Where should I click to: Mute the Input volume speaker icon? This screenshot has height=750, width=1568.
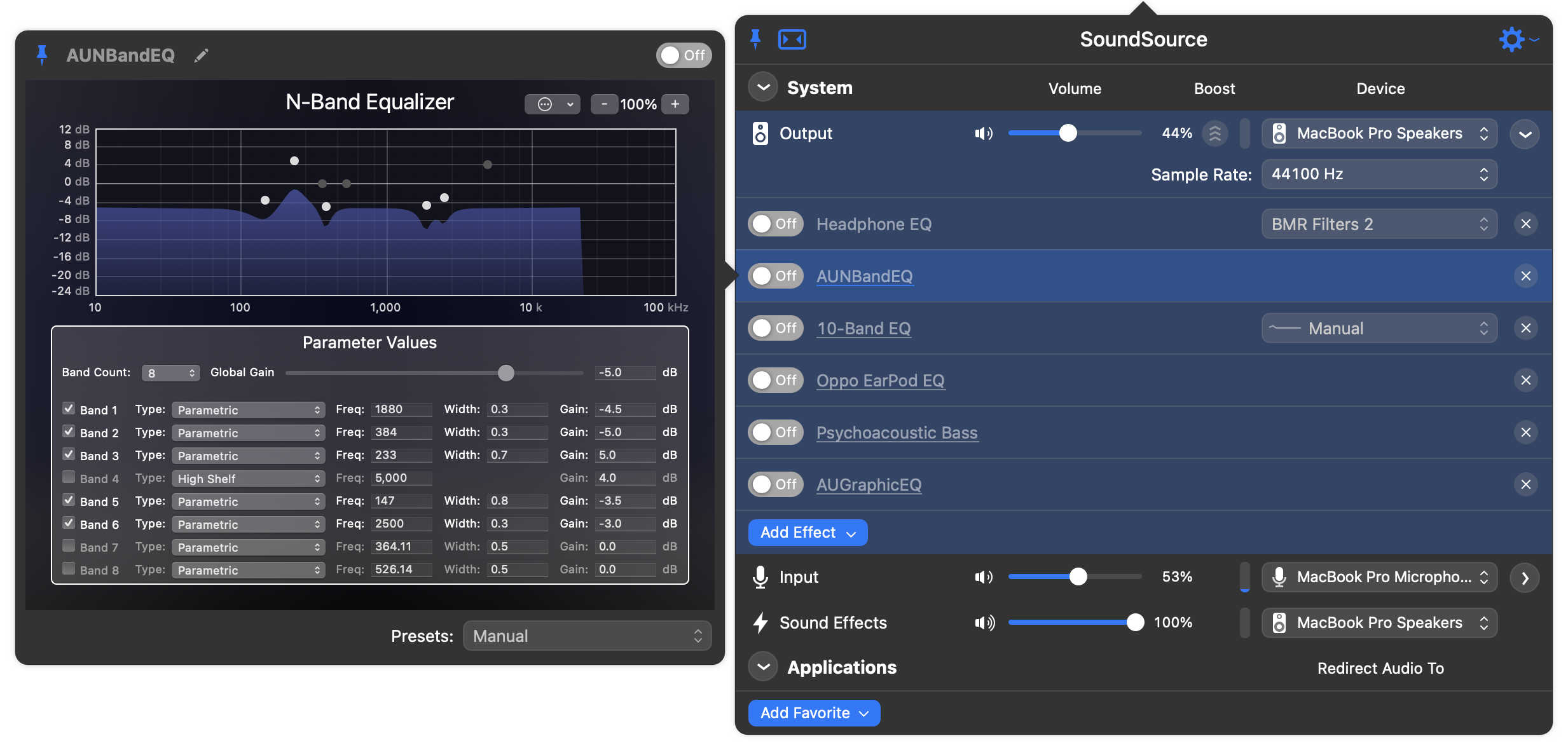(984, 577)
